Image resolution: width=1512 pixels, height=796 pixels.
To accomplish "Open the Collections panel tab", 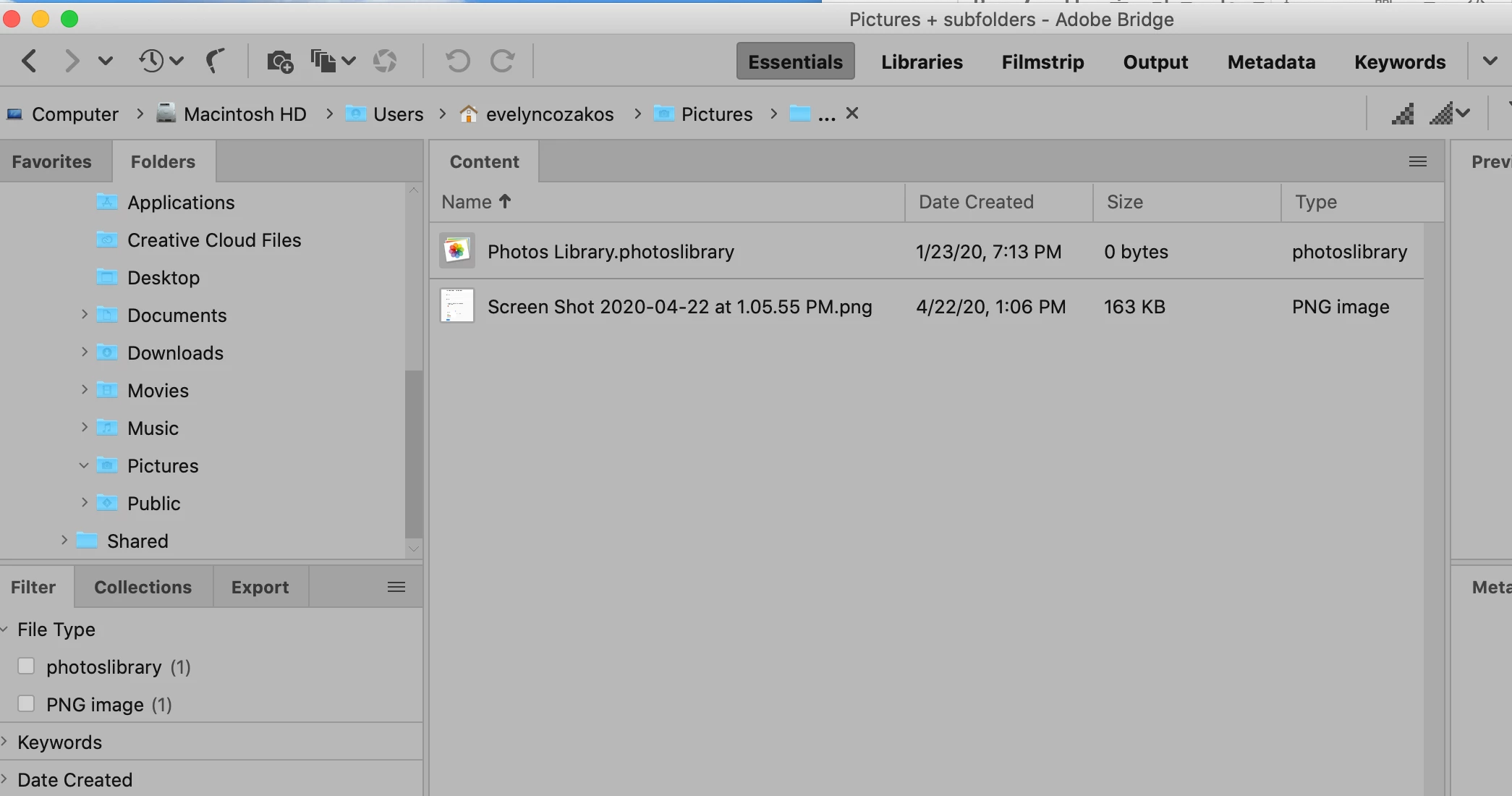I will pos(143,587).
